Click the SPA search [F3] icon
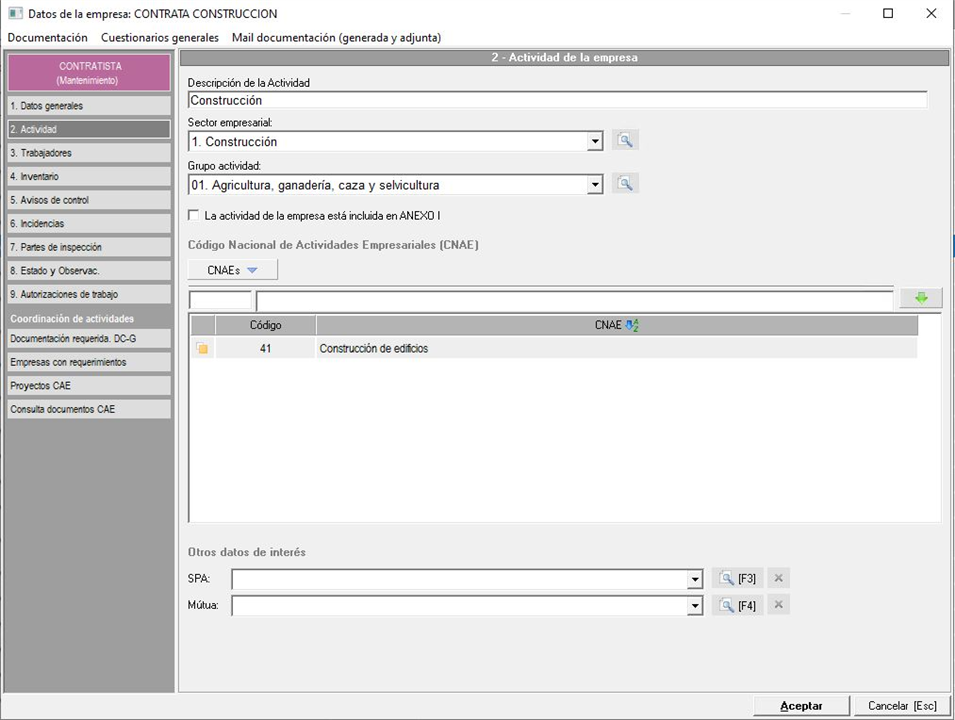 (x=737, y=578)
